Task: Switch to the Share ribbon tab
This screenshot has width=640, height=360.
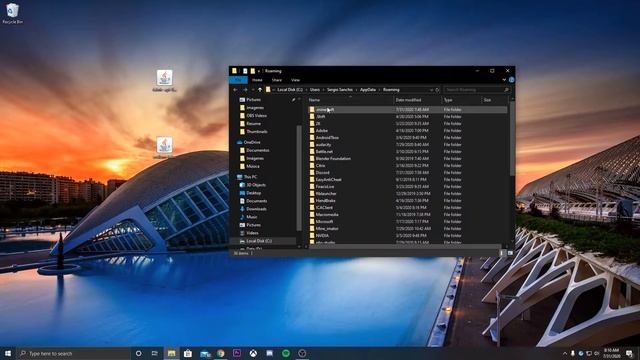Action: (x=277, y=80)
